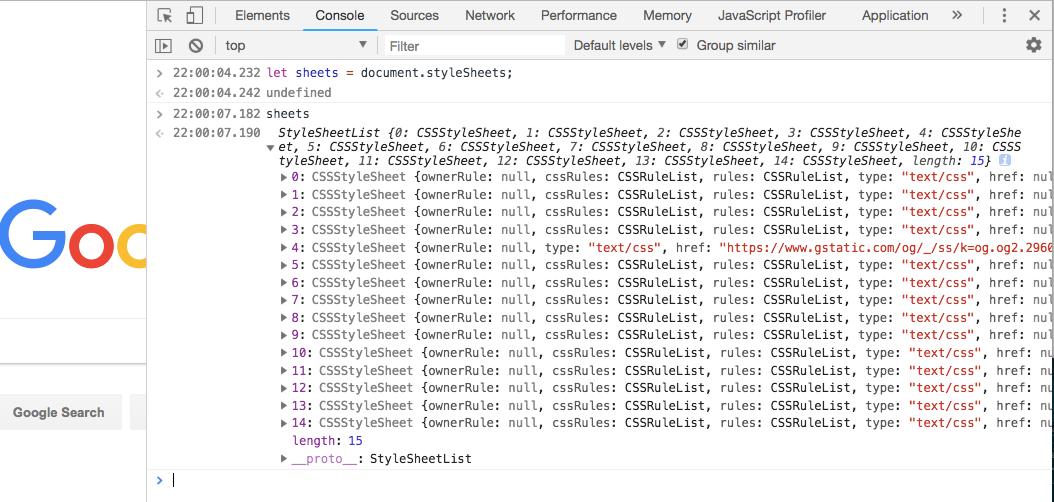Viewport: 1054px width, 502px height.
Task: Show more tabs with the double chevron
Action: click(x=957, y=15)
